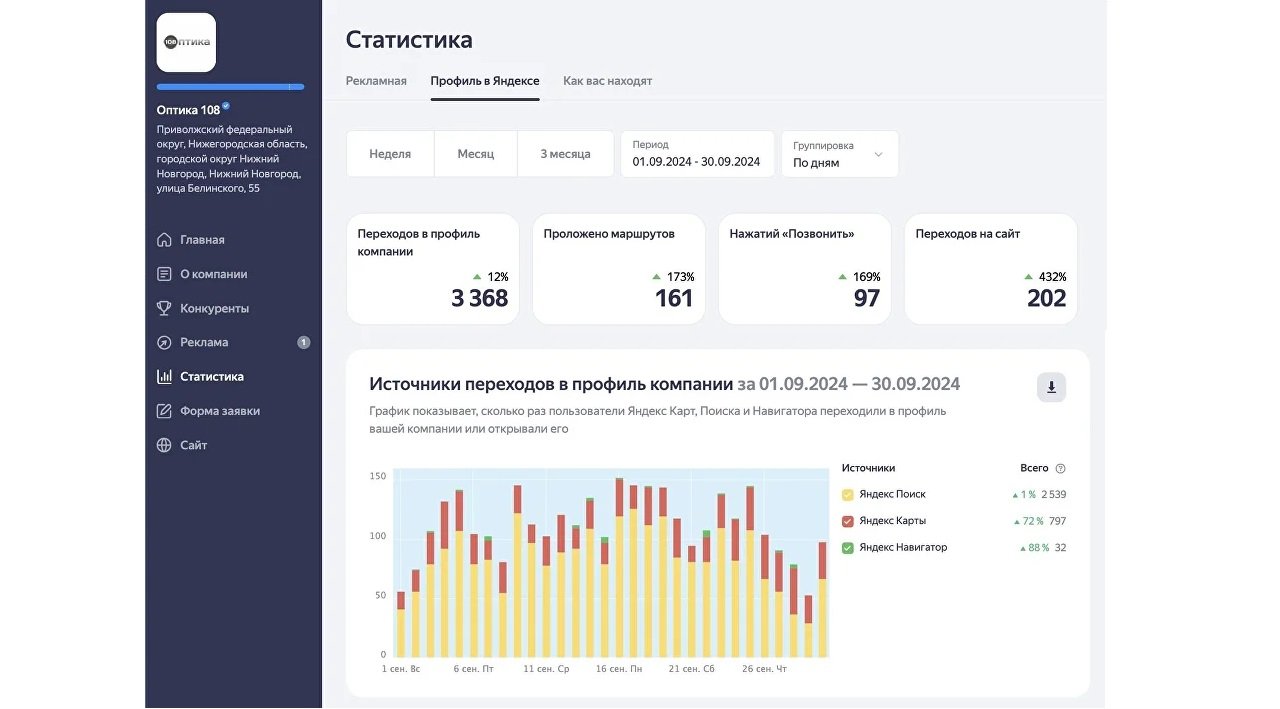Image resolution: width=1280 pixels, height=709 pixels.
Task: Click the verified badge next to Оптика 108
Action: [226, 106]
